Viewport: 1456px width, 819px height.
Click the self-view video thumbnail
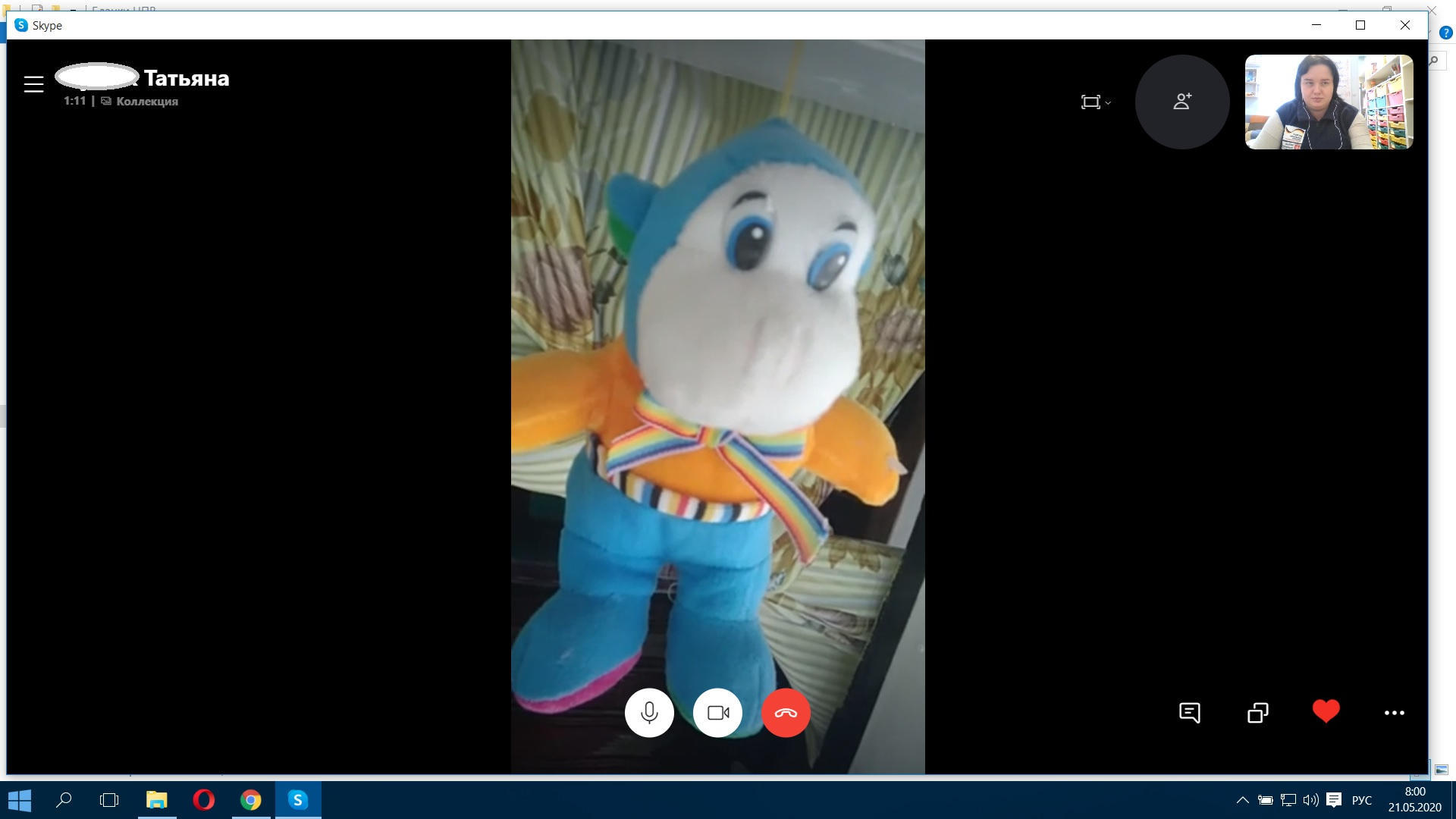click(1329, 102)
